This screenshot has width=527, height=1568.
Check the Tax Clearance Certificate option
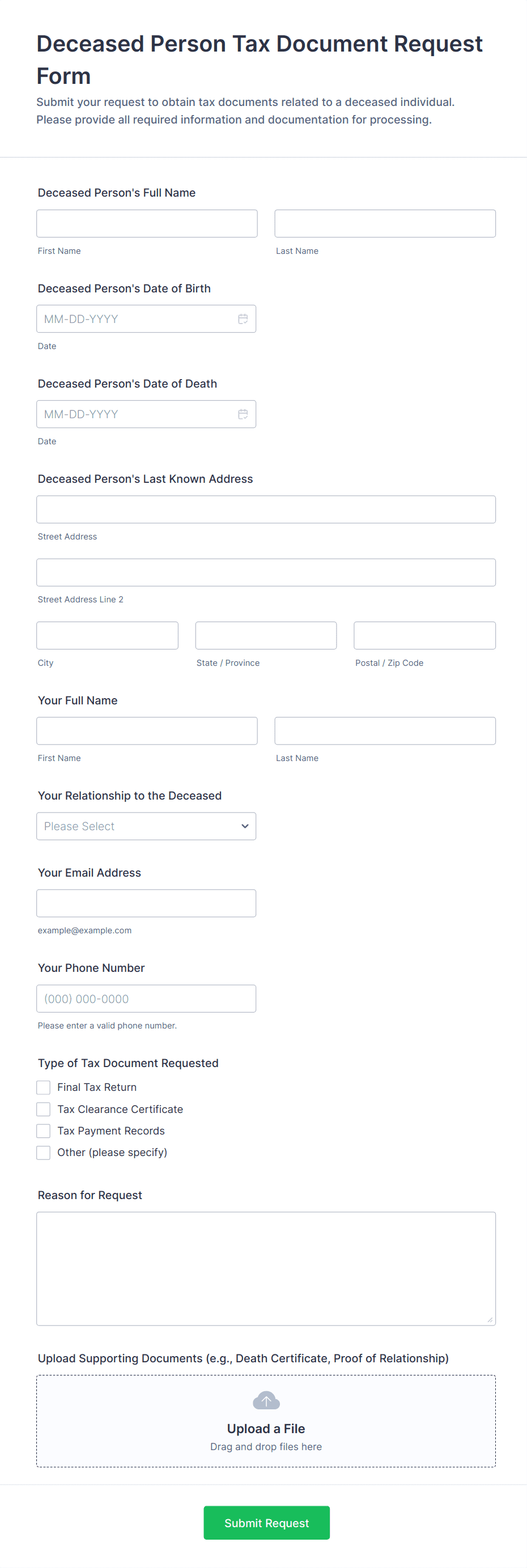tap(43, 1109)
